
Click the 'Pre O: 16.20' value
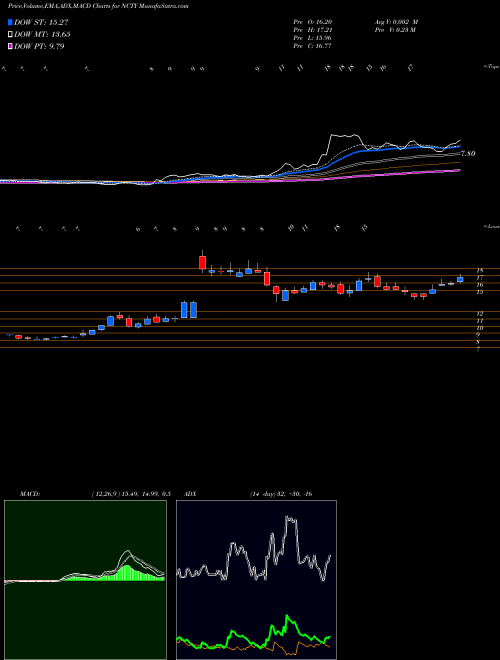pyautogui.click(x=313, y=22)
